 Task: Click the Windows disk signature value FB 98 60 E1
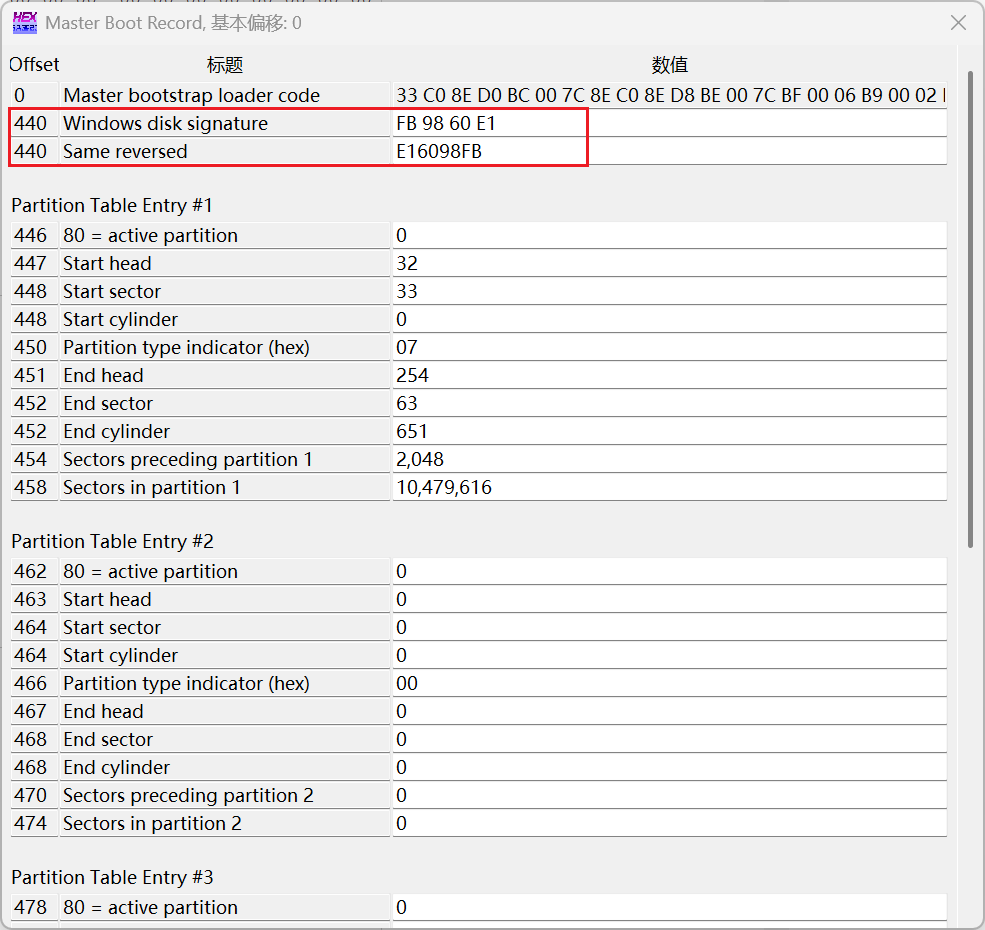pyautogui.click(x=668, y=124)
